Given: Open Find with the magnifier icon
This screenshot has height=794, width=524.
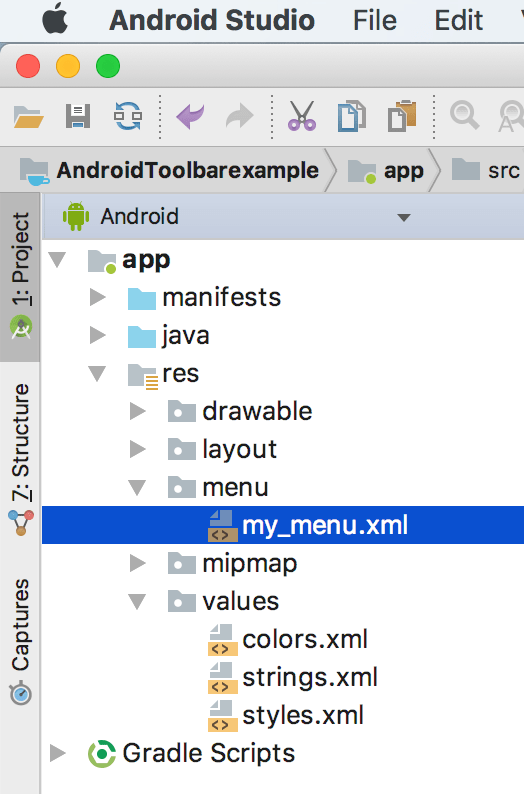Looking at the screenshot, I should coord(464,115).
